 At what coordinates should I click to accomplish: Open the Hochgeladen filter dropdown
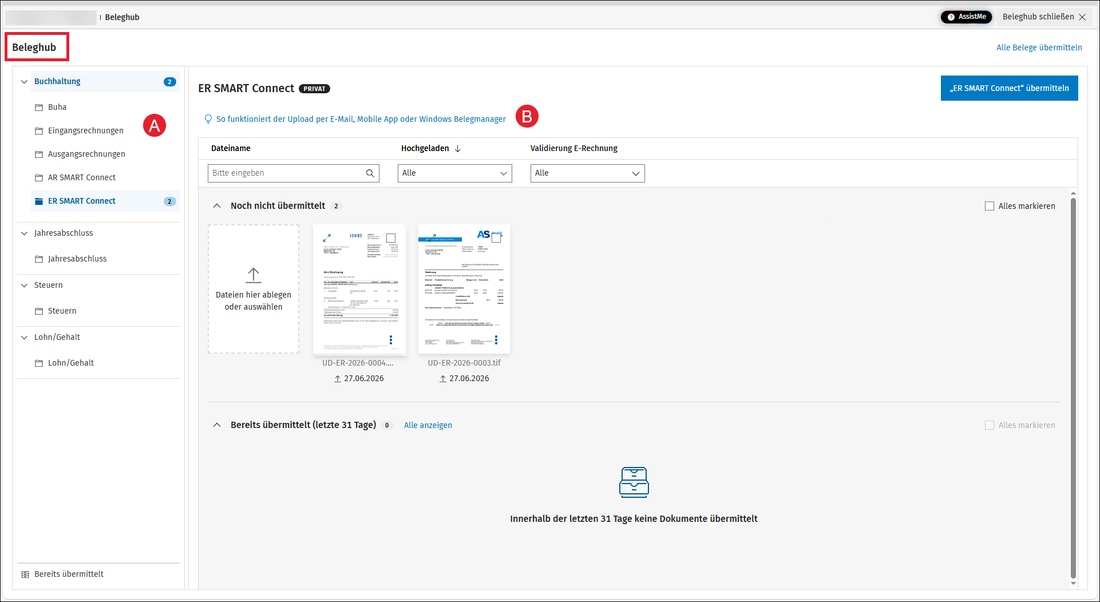[455, 173]
